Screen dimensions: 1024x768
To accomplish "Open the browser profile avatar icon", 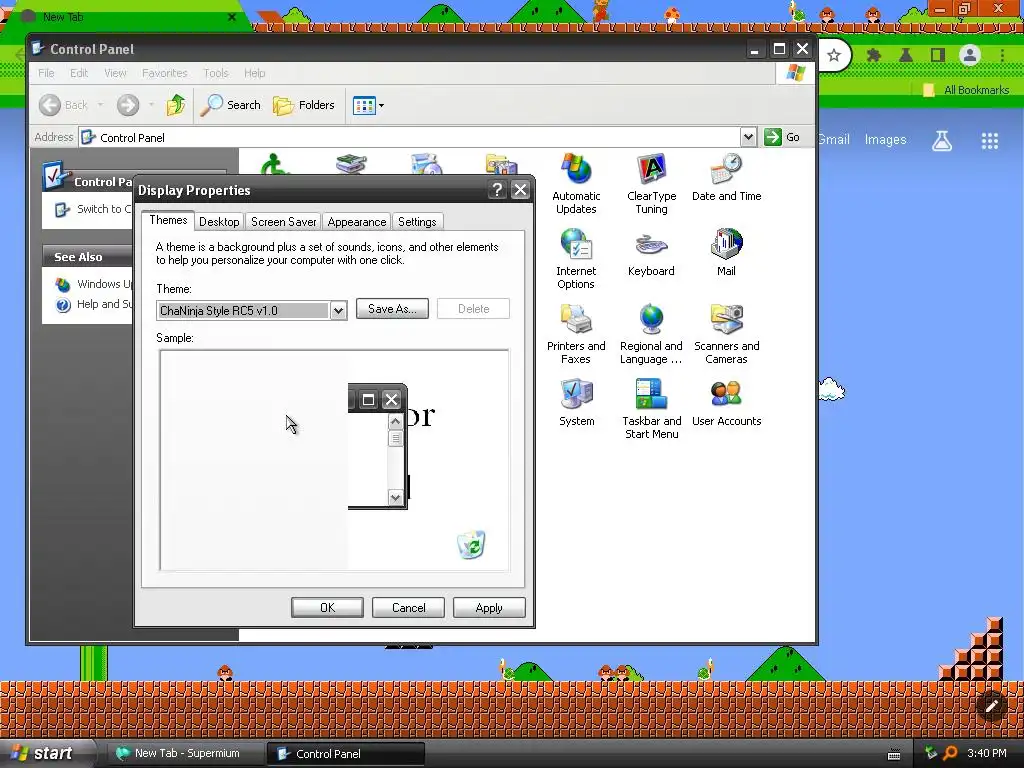I will (x=970, y=56).
